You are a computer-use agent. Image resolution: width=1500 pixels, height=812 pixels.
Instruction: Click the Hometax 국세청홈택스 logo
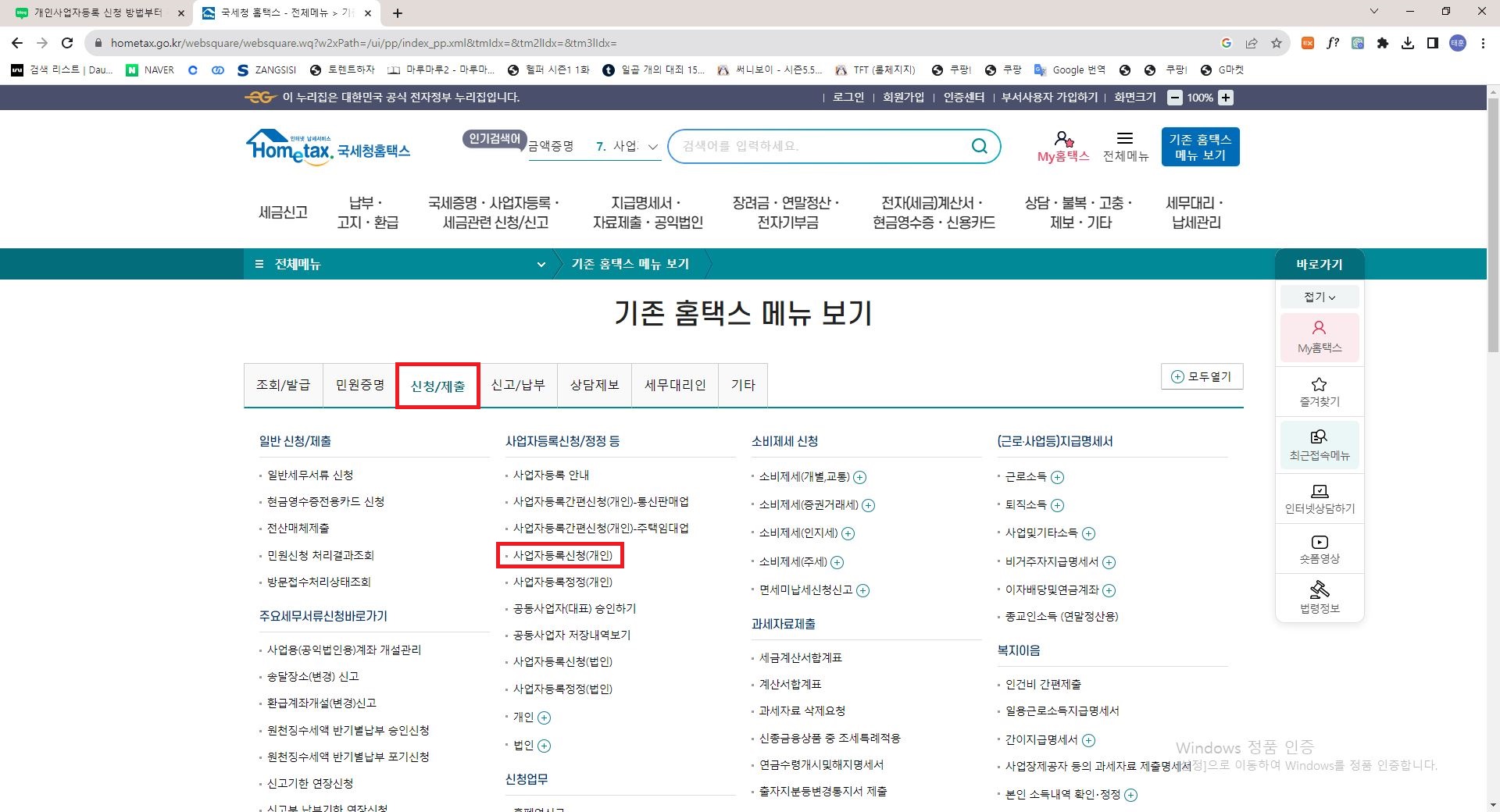[328, 146]
